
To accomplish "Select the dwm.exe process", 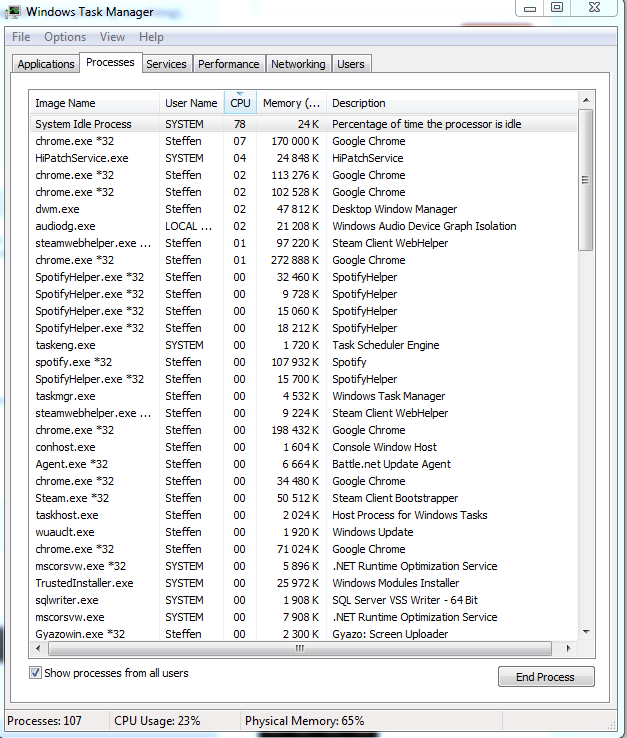I will pyautogui.click(x=304, y=209).
